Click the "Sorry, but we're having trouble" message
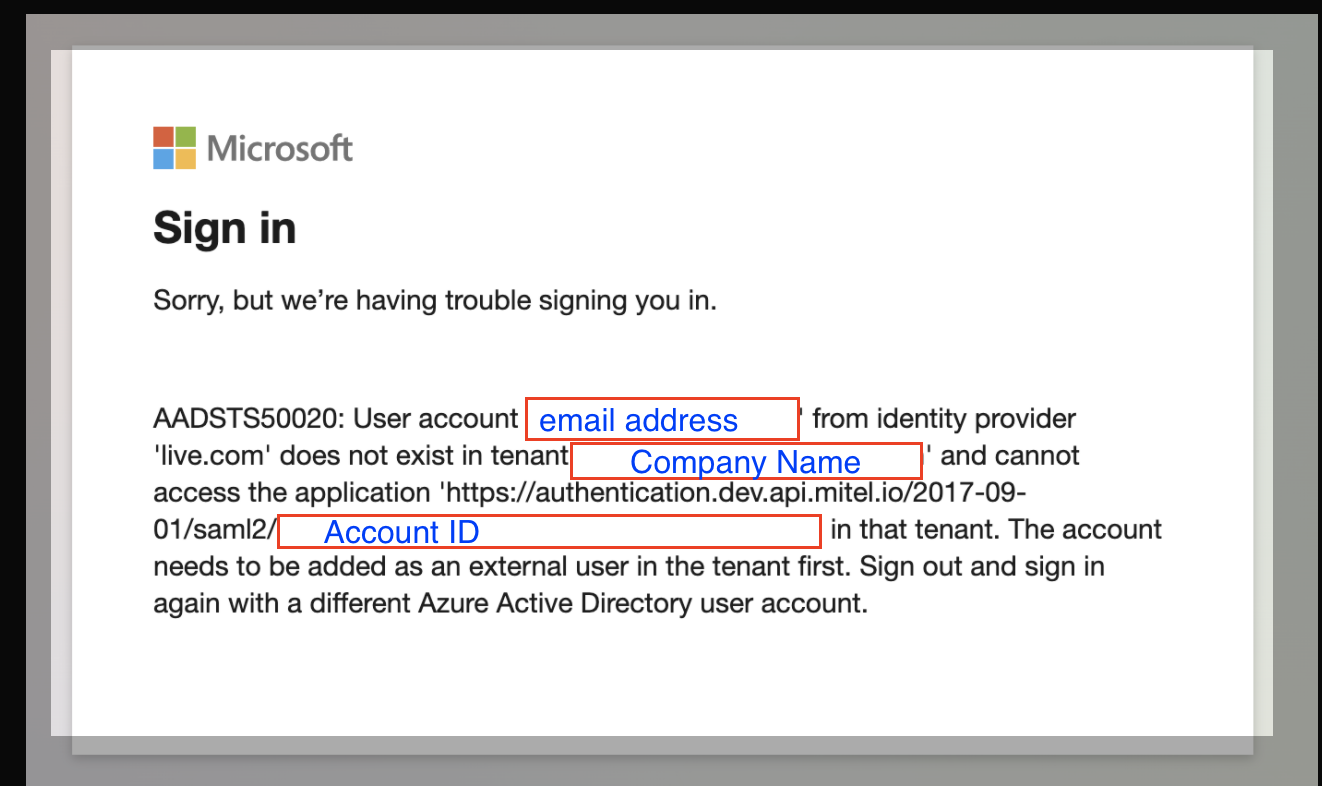This screenshot has height=786, width=1322. (x=434, y=300)
